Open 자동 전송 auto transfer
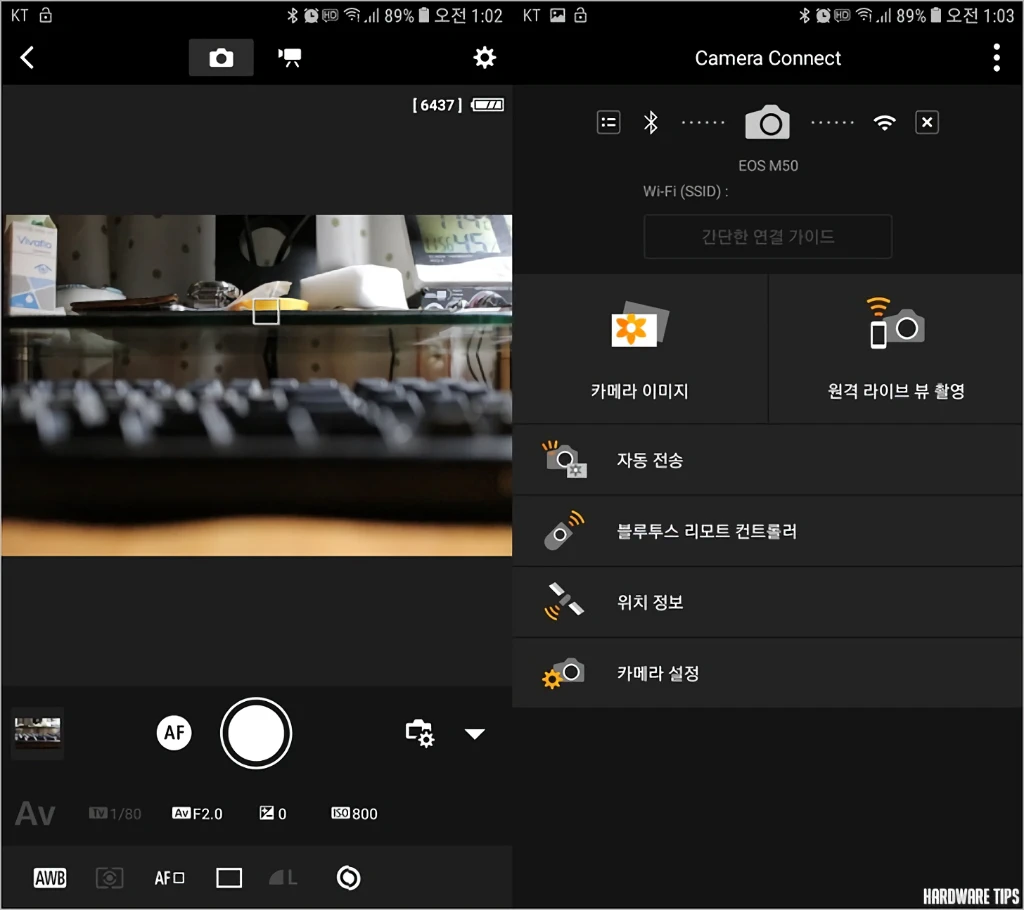This screenshot has width=1024, height=910. [768, 460]
